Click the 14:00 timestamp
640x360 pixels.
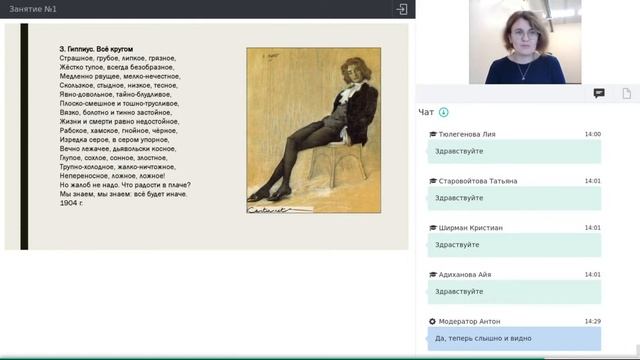593,134
